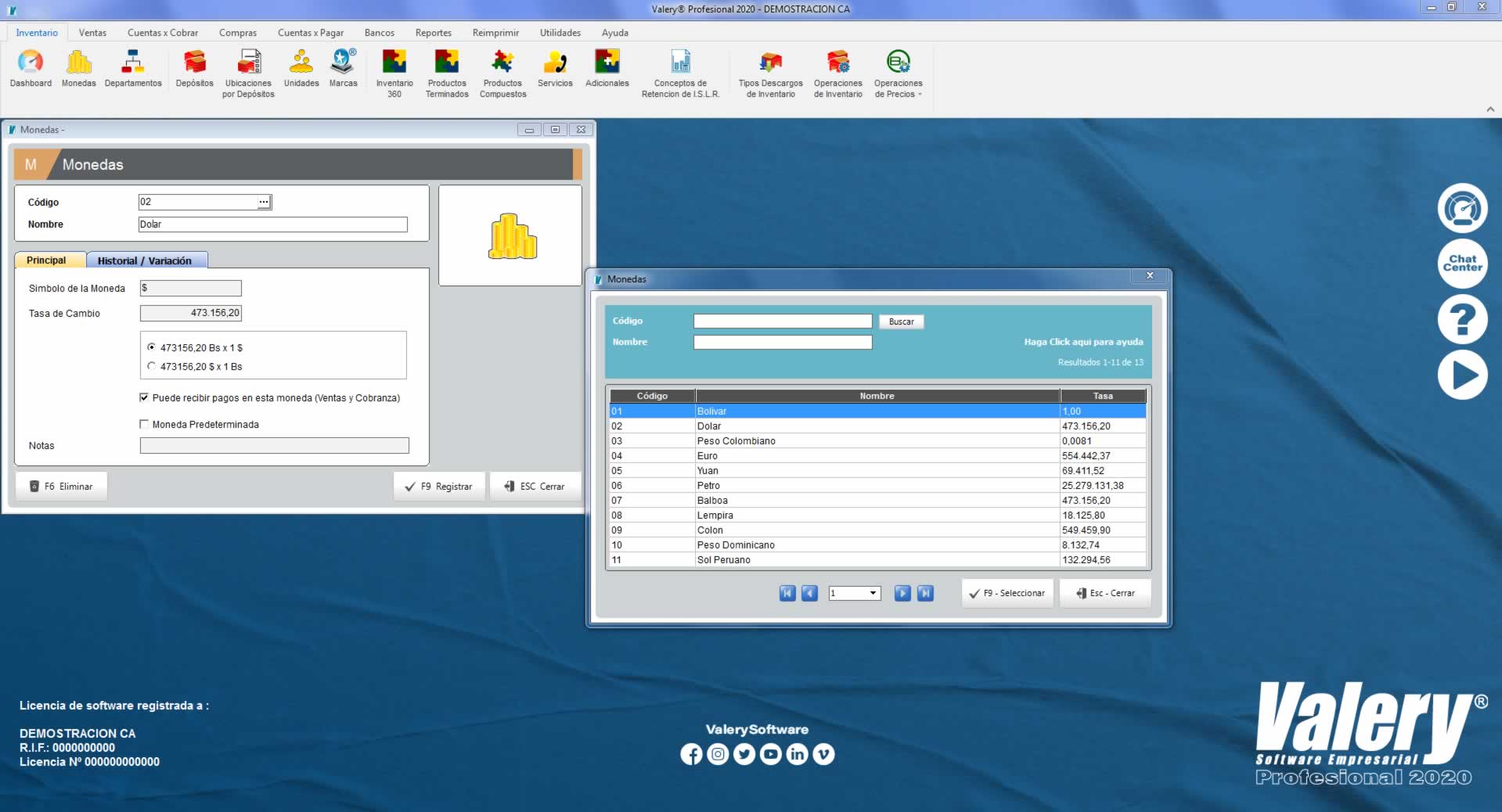
Task: Click F6 Eliminar button
Action: pyautogui.click(x=61, y=487)
